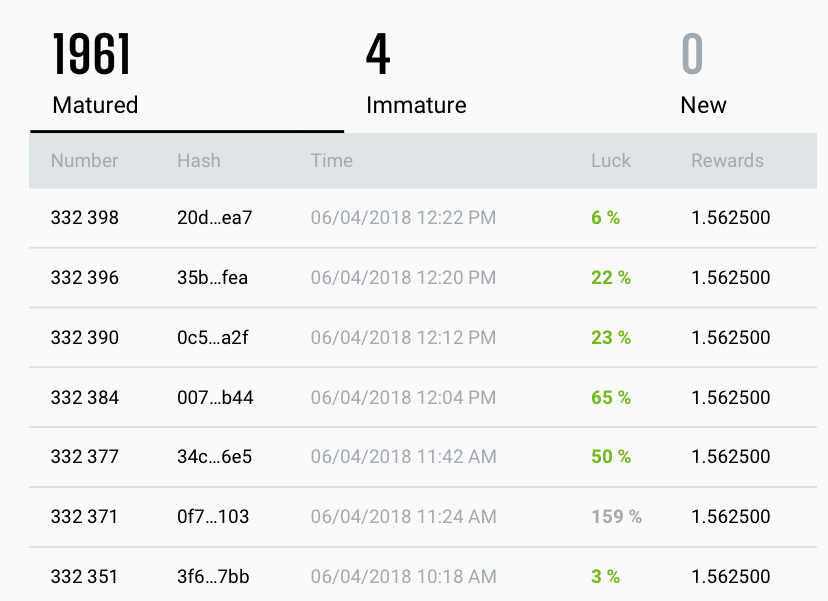Open block number 332 398
The width and height of the screenshot is (828, 601).
click(85, 217)
